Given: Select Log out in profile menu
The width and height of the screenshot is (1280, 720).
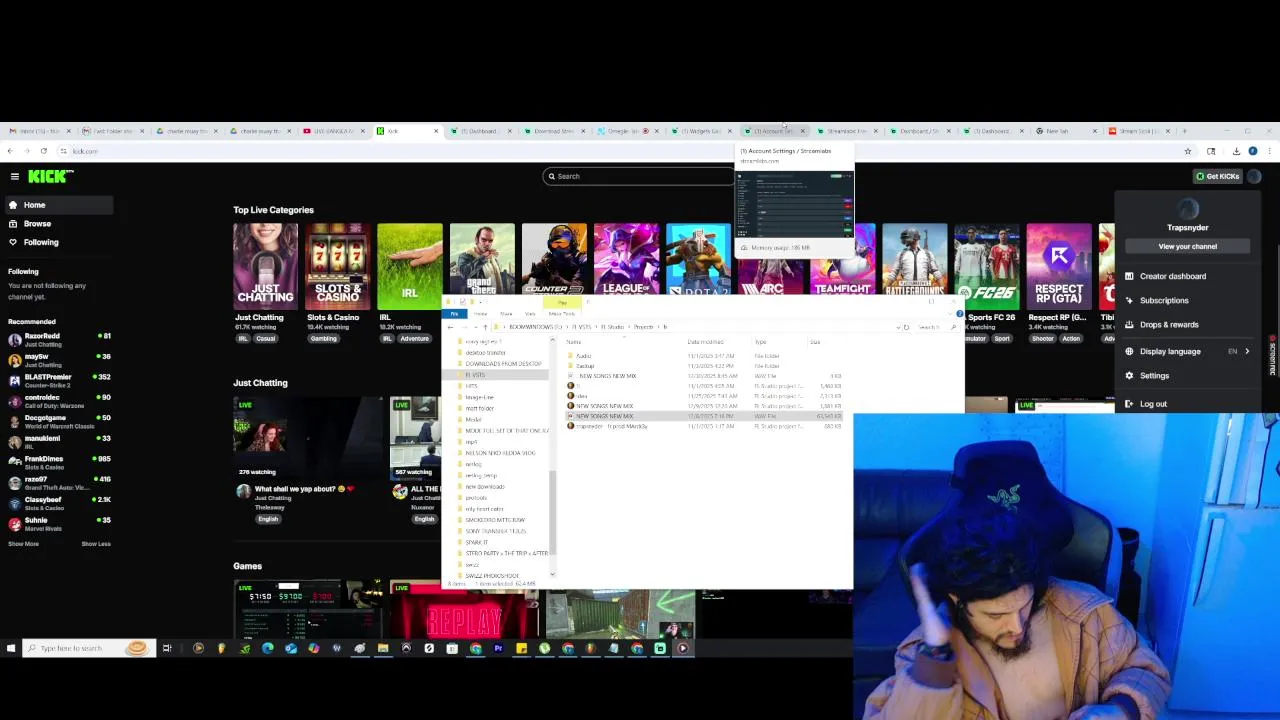Looking at the screenshot, I should (x=1187, y=404).
